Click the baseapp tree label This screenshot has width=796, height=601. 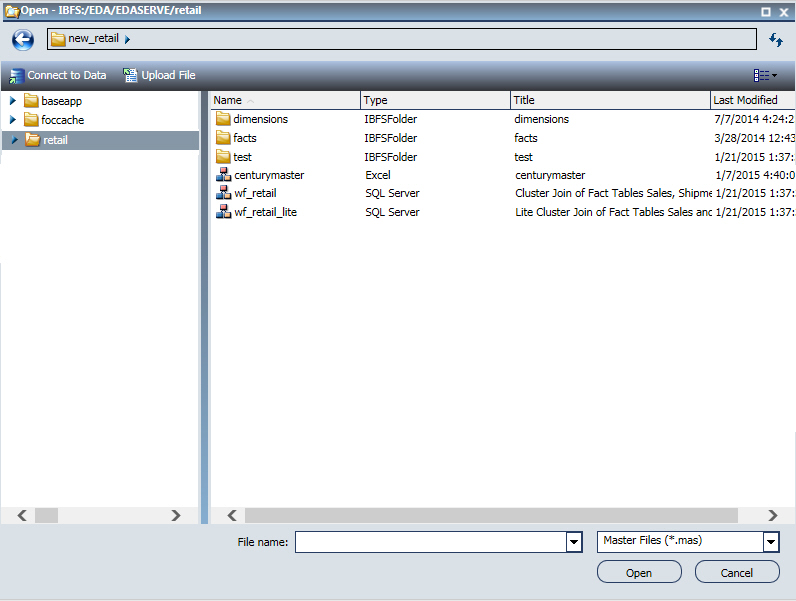(61, 101)
